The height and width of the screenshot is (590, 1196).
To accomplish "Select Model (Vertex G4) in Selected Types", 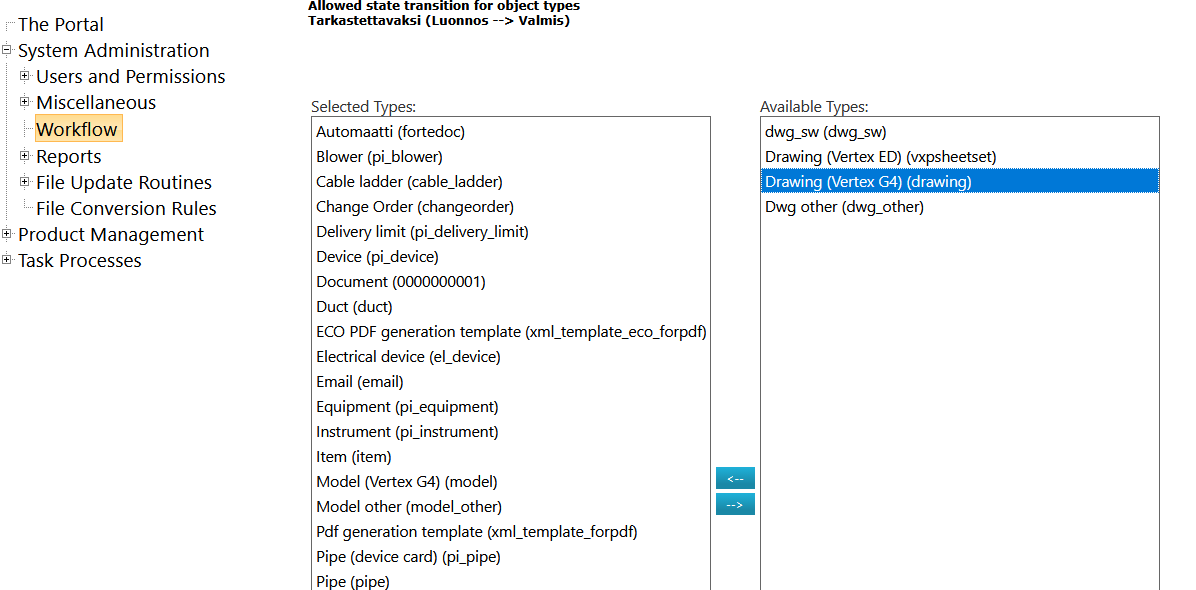I will click(406, 482).
